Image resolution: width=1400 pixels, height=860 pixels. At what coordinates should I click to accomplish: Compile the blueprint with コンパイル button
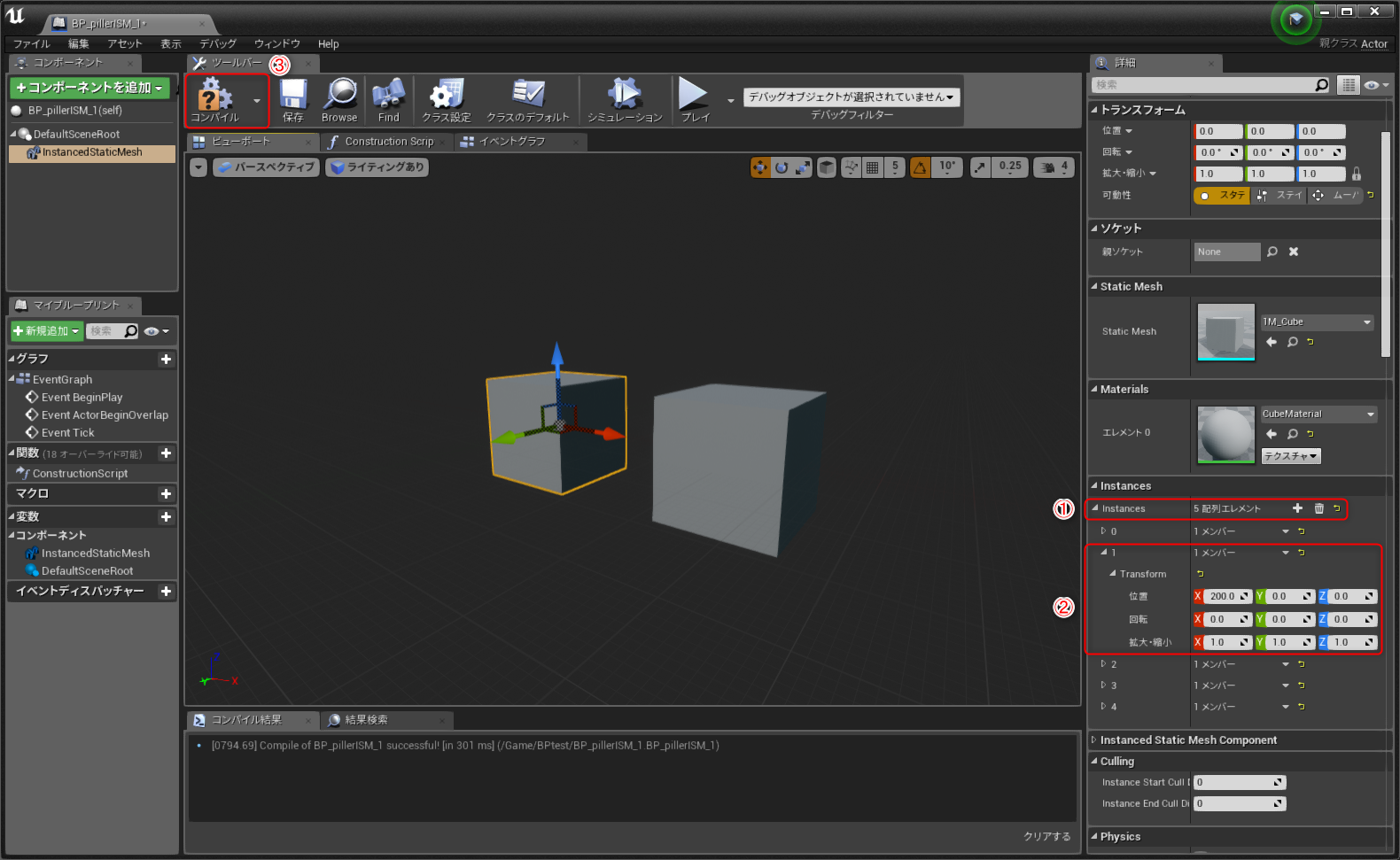214,100
